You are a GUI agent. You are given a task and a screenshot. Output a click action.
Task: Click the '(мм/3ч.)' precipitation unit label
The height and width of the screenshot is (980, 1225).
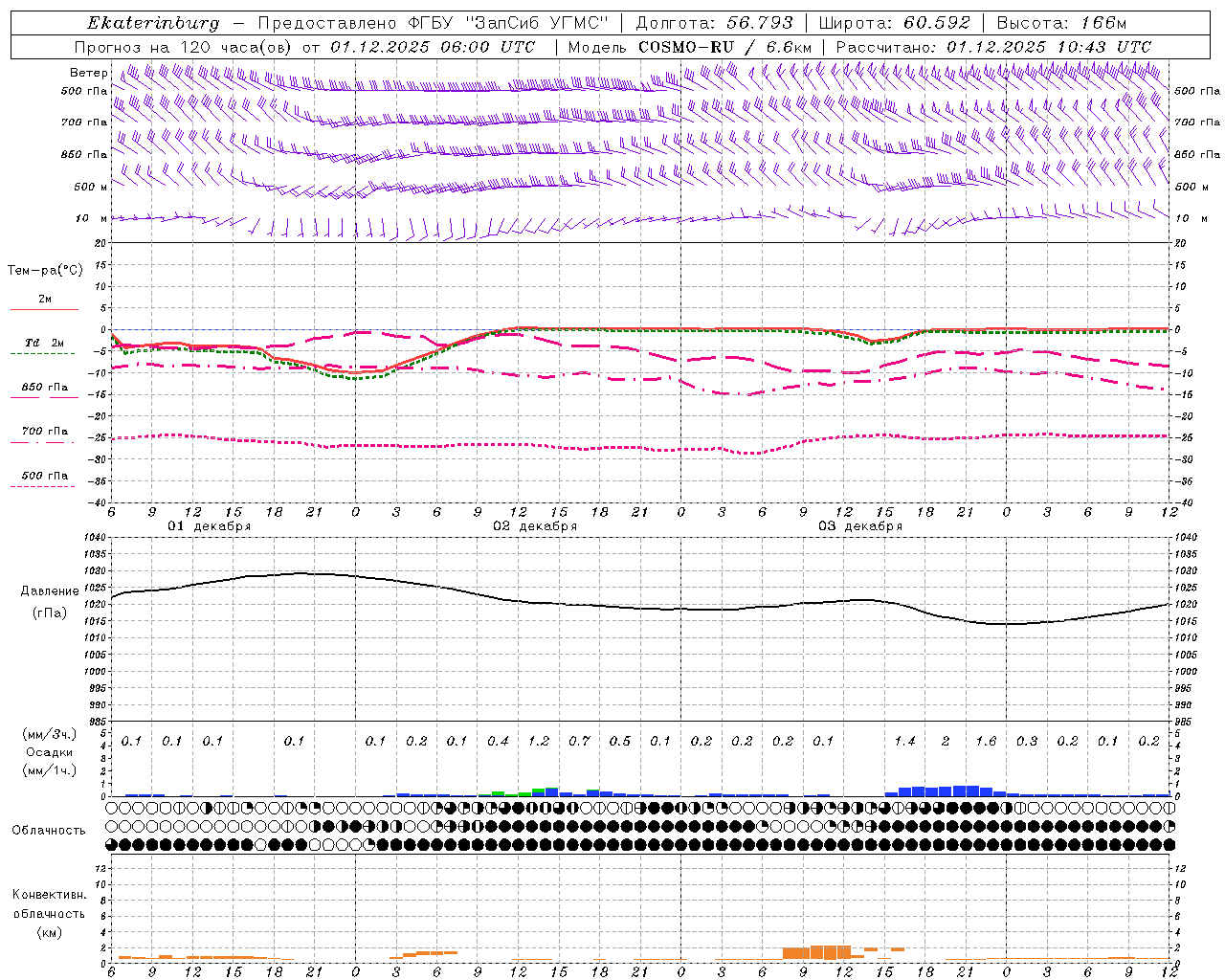click(x=48, y=734)
